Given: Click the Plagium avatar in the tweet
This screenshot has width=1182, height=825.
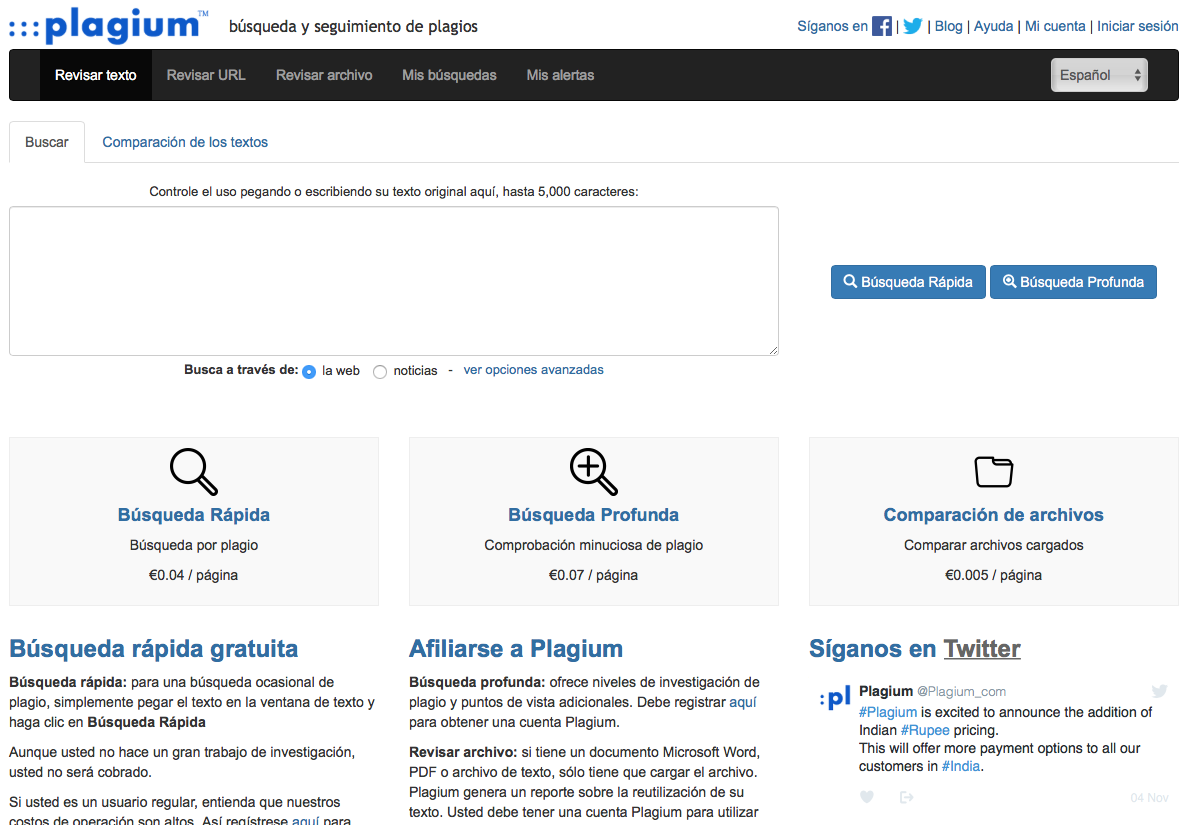Looking at the screenshot, I should [x=834, y=698].
